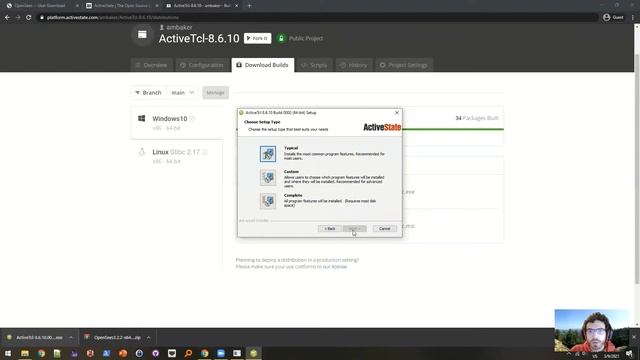Expand the Branch filter

tap(148, 93)
